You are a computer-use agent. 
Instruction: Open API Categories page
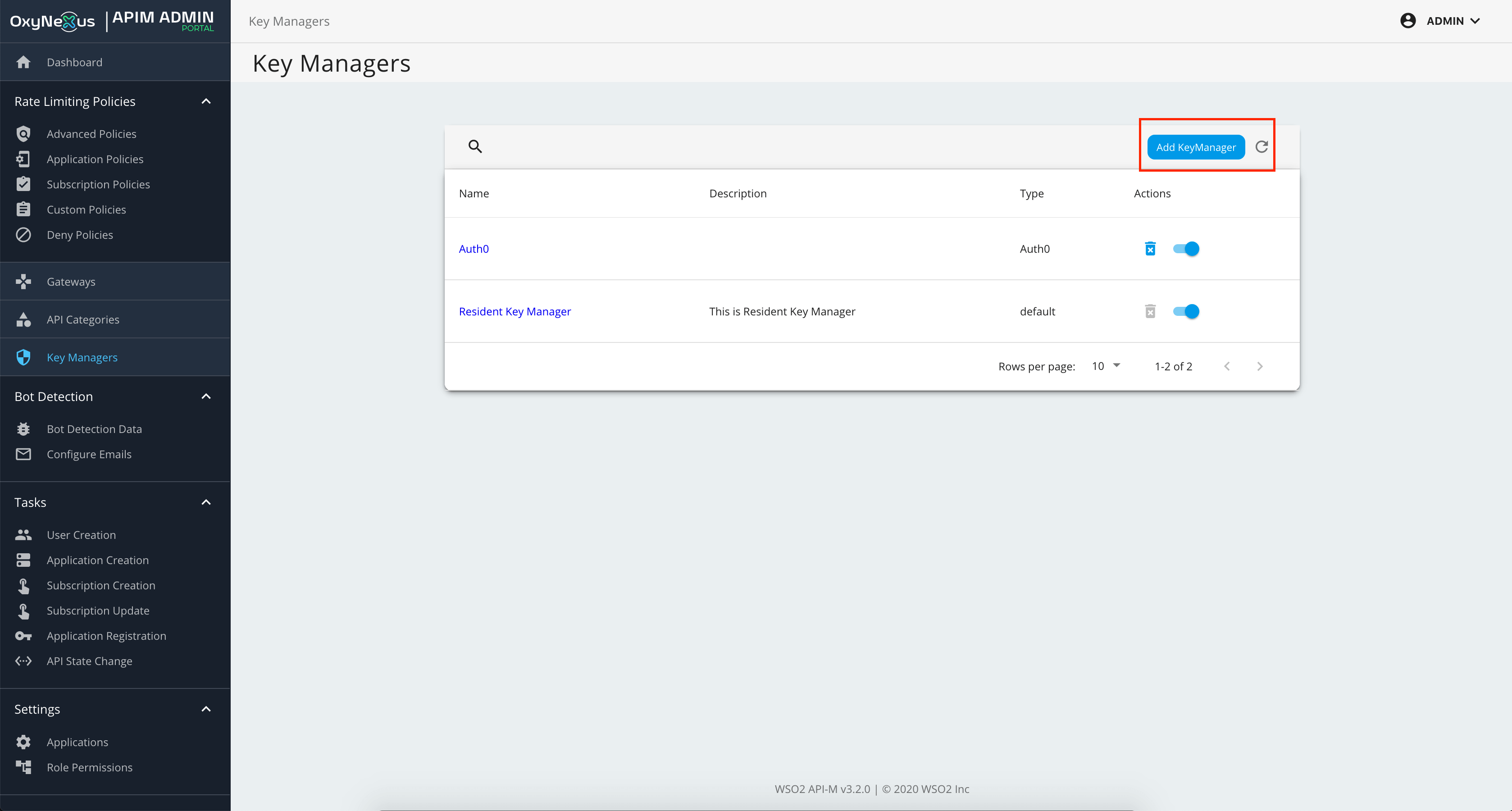115,319
